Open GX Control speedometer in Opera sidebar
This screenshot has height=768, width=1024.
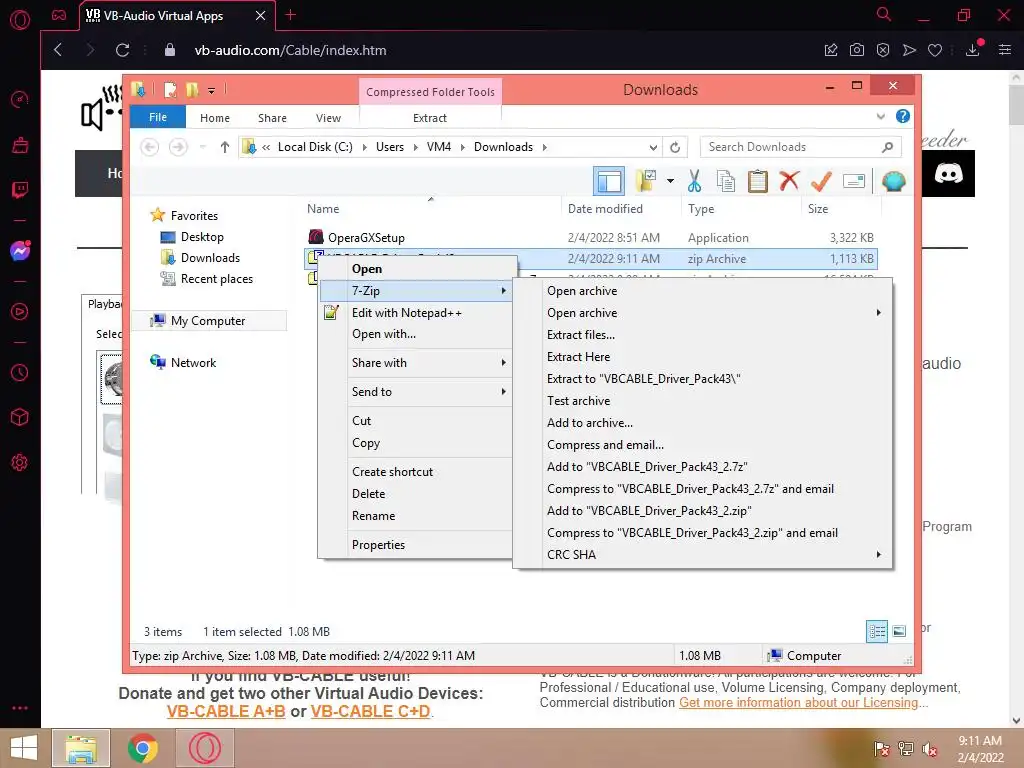20,99
